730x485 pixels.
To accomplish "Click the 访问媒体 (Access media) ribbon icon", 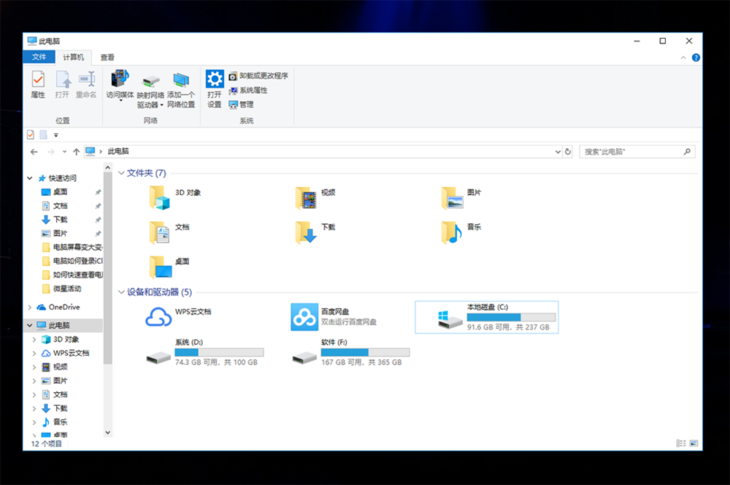I will (x=119, y=84).
